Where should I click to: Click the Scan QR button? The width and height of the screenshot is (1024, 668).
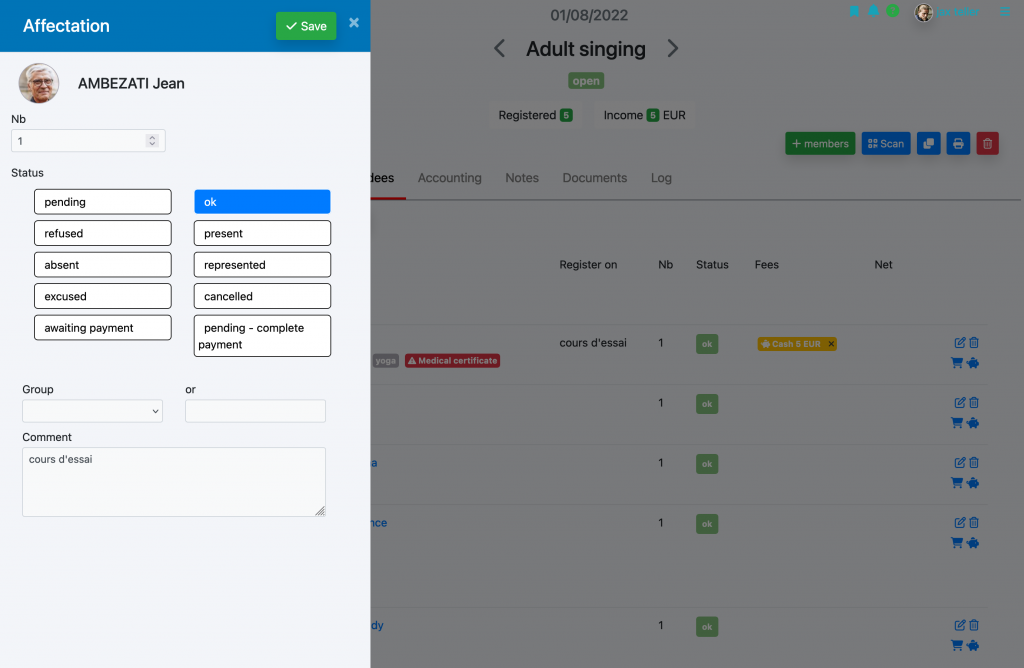tap(886, 144)
